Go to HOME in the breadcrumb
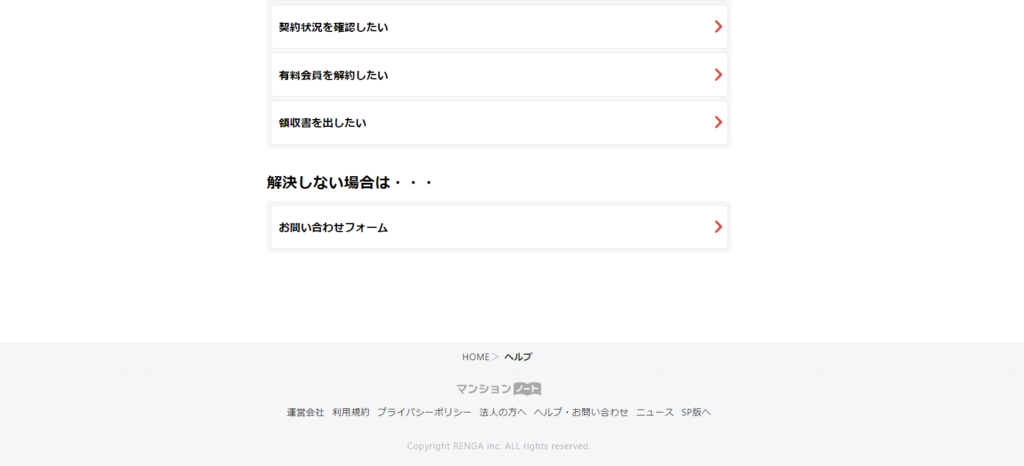The height and width of the screenshot is (466, 1024). [x=475, y=357]
